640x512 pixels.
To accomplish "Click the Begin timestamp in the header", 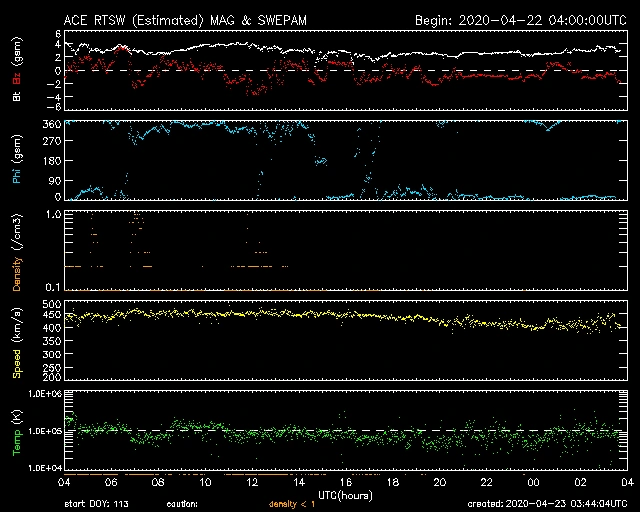I will 519,20.
